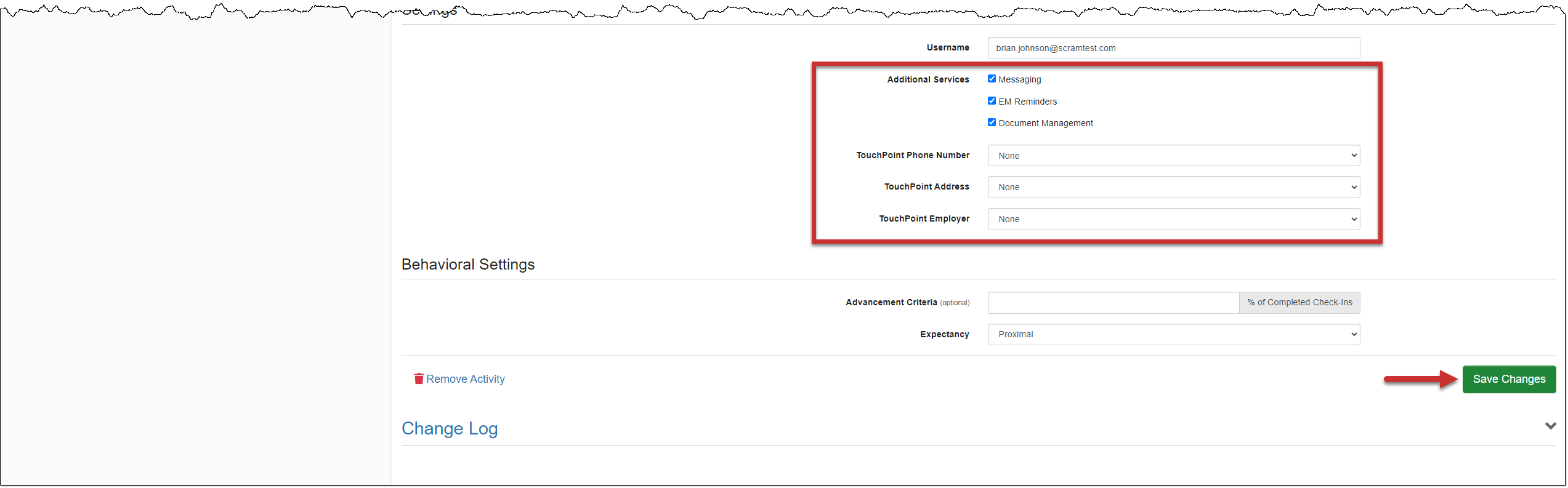1568x488 pixels.
Task: Click the Remove Activity link
Action: pyautogui.click(x=465, y=379)
